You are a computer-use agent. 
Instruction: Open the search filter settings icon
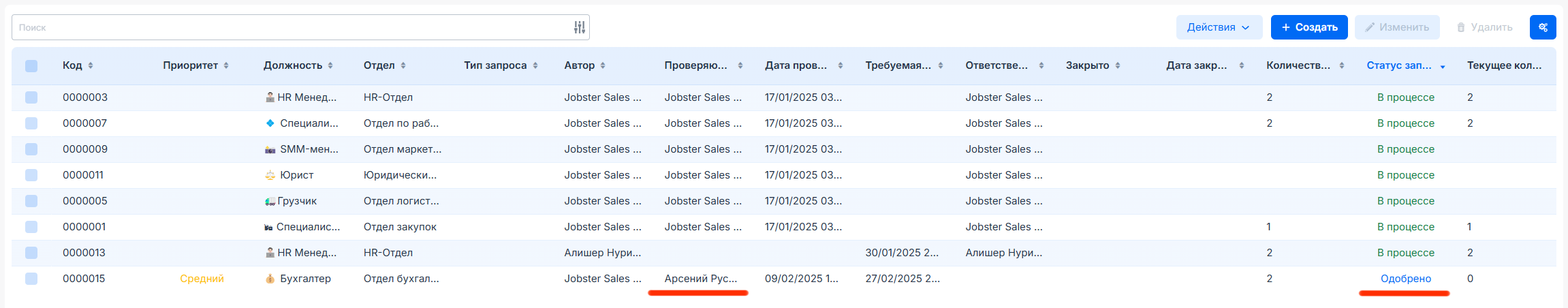580,27
